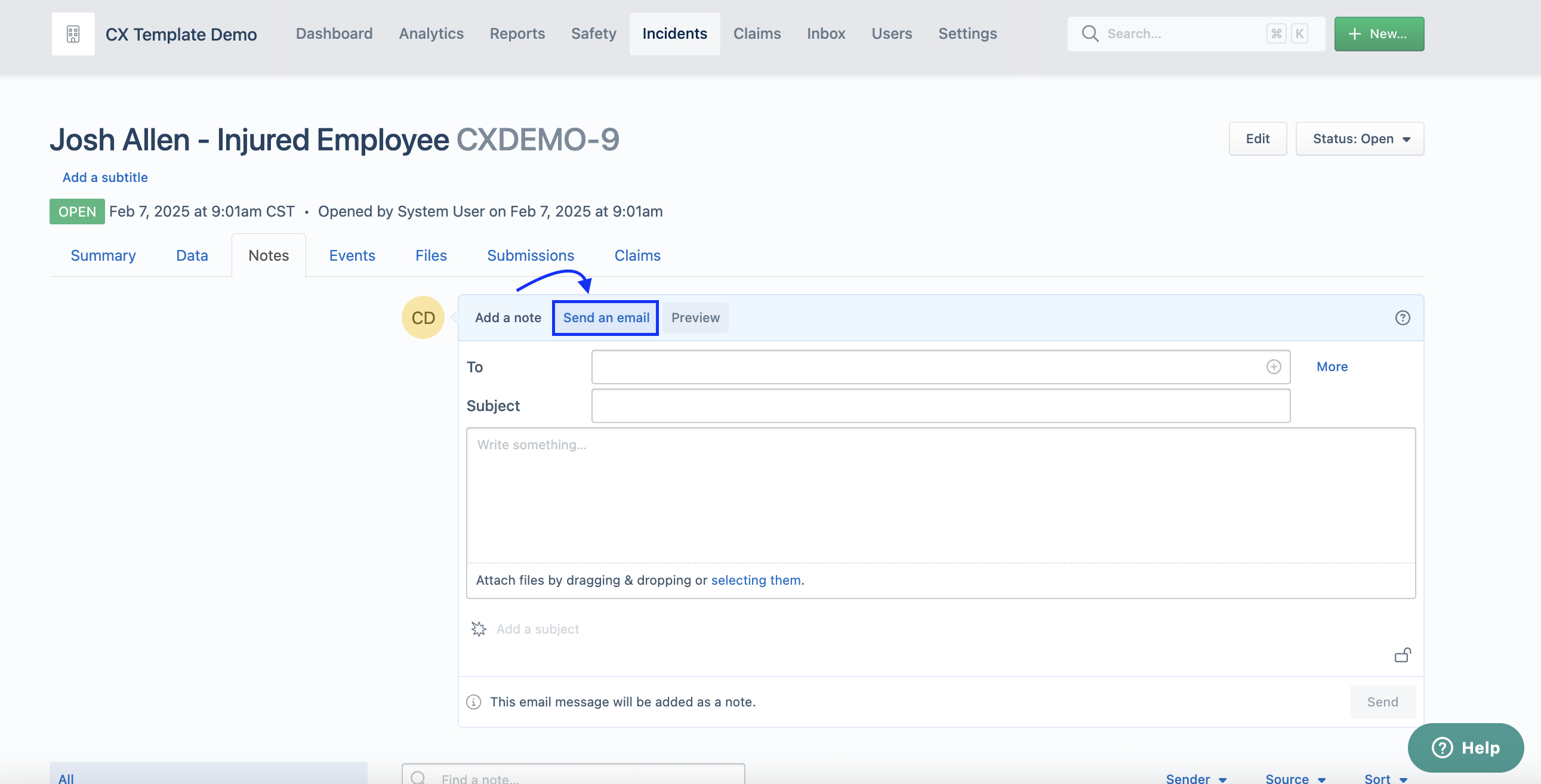Click the Find a note search field
The height and width of the screenshot is (784, 1541).
click(x=573, y=775)
